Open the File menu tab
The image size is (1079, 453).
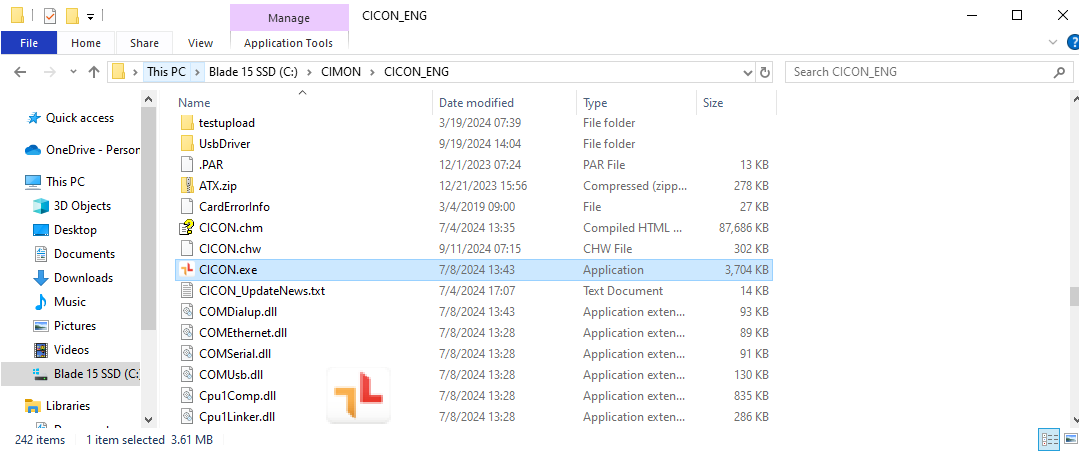(x=29, y=43)
